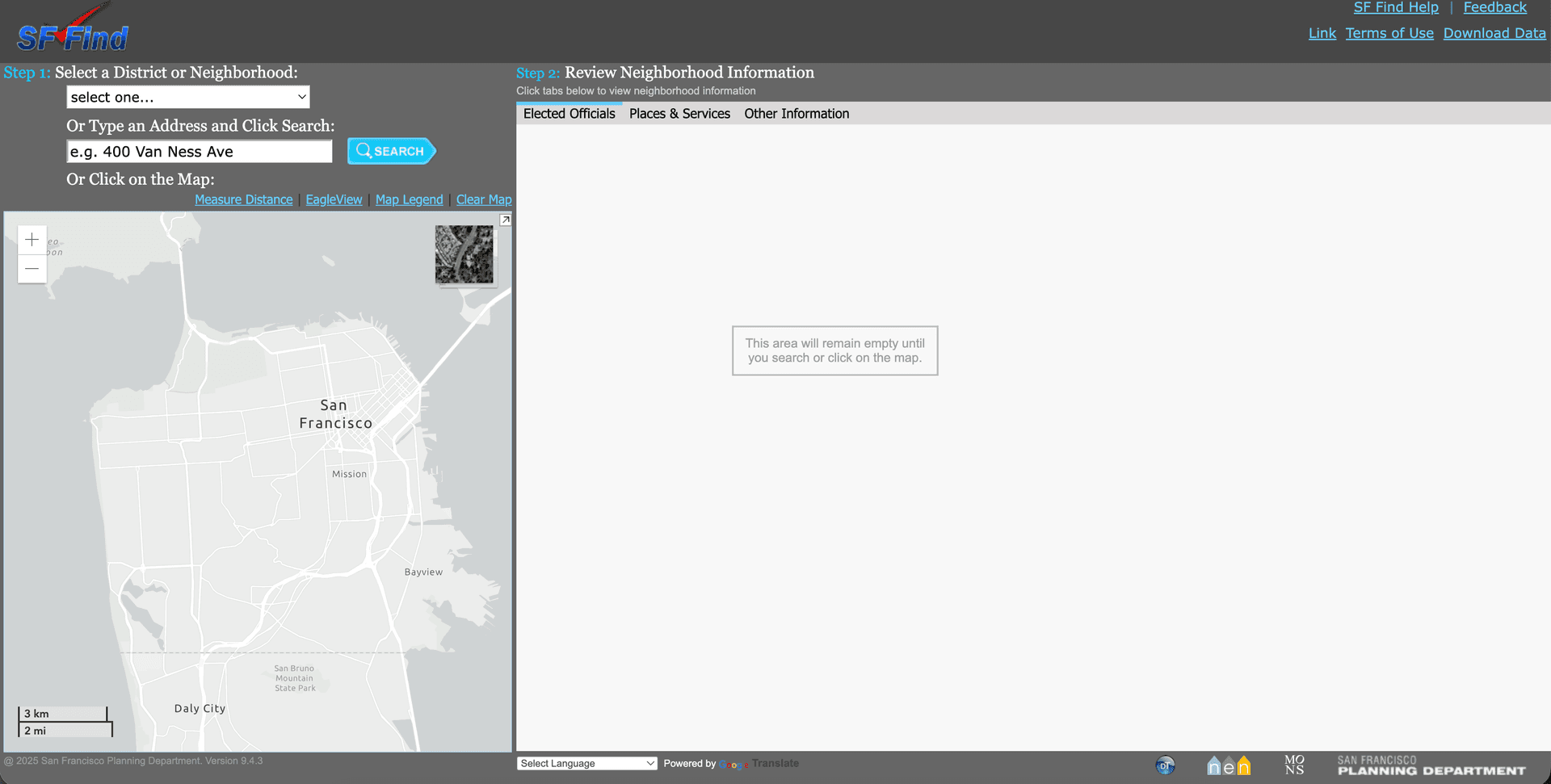Open the Select Language dropdown
The height and width of the screenshot is (784, 1551).
coord(587,763)
